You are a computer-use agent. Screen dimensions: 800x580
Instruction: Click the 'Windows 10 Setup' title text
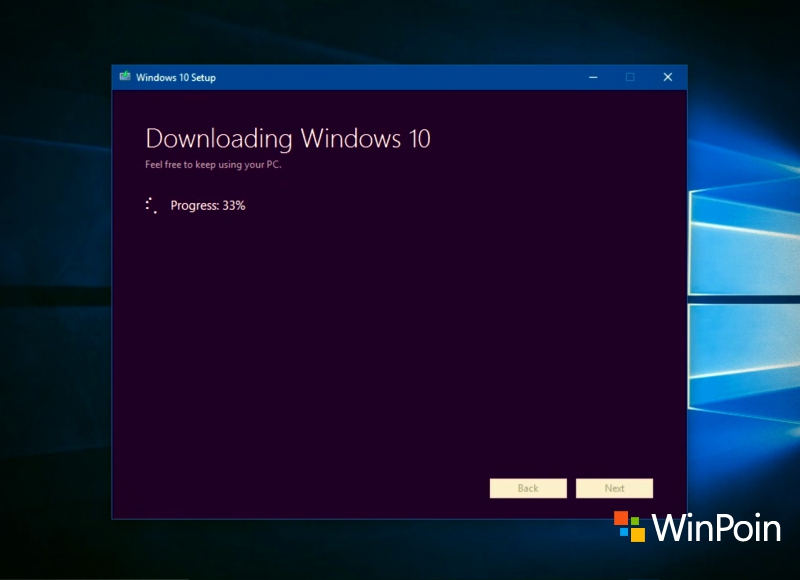point(176,78)
